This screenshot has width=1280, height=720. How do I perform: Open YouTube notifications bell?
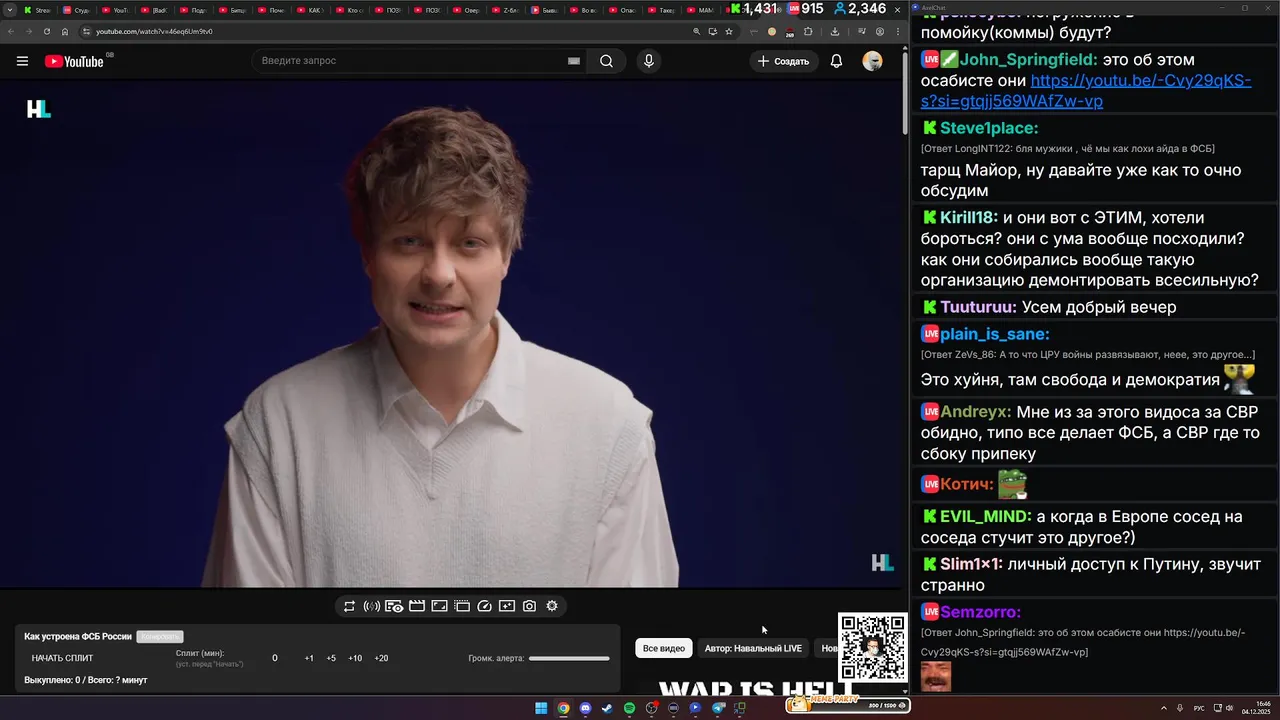pos(837,61)
